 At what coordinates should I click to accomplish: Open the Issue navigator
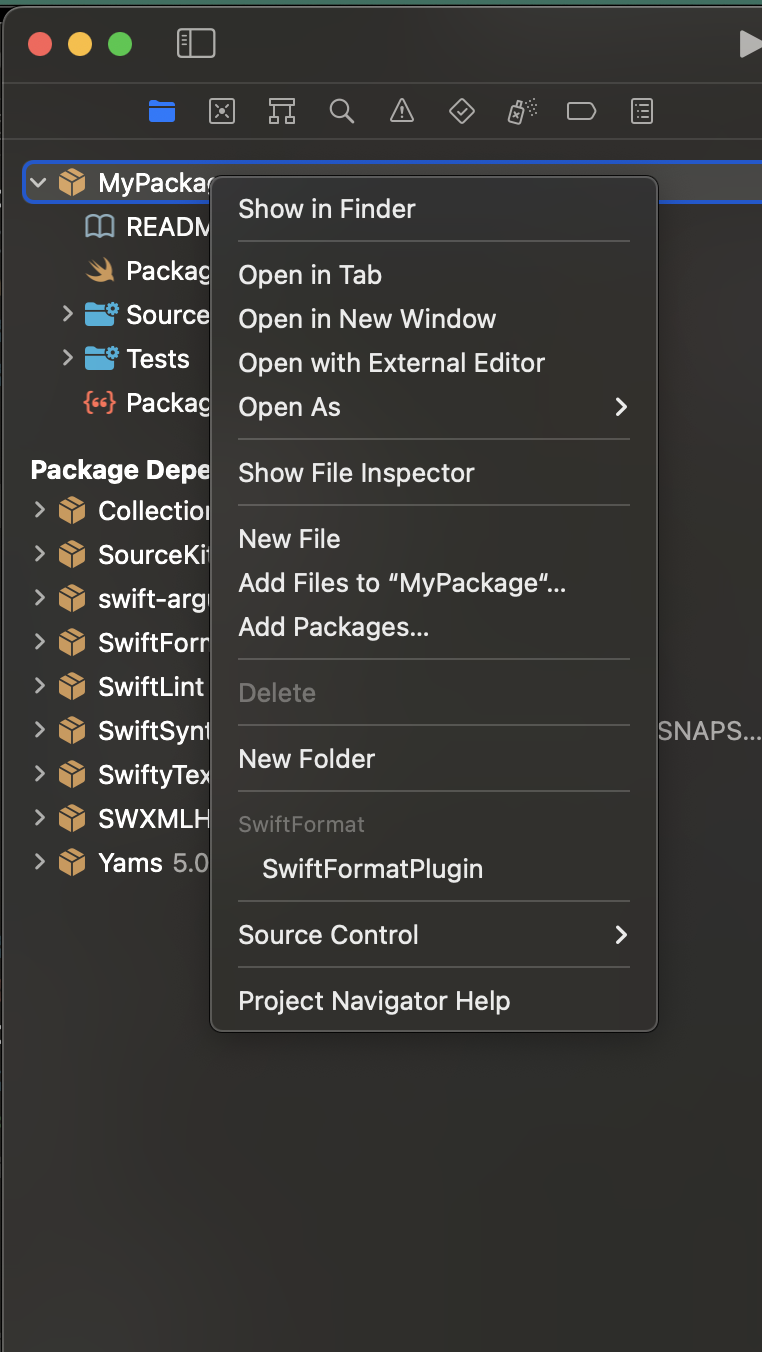[402, 111]
